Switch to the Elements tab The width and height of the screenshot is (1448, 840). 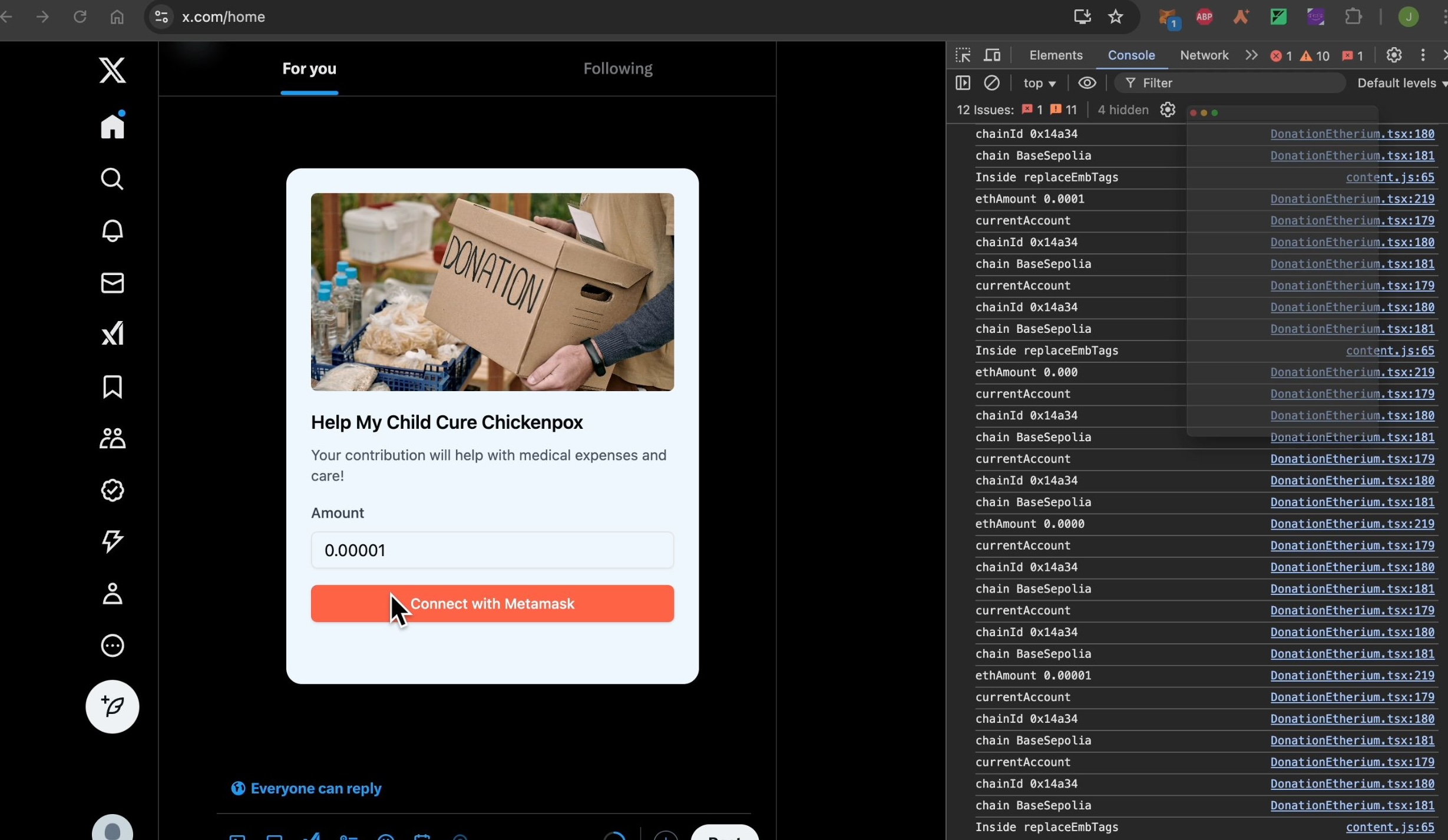pos(1056,55)
